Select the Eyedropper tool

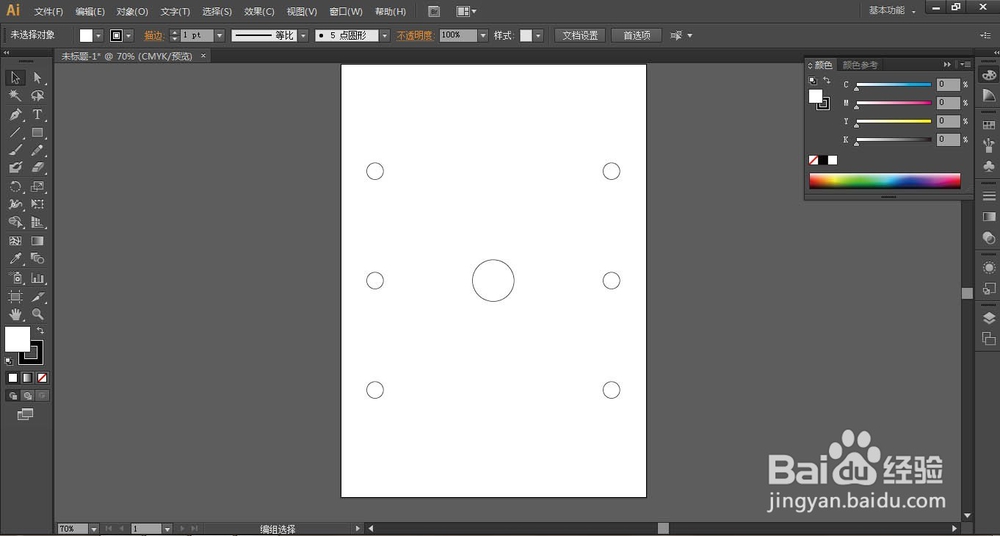tap(15, 259)
